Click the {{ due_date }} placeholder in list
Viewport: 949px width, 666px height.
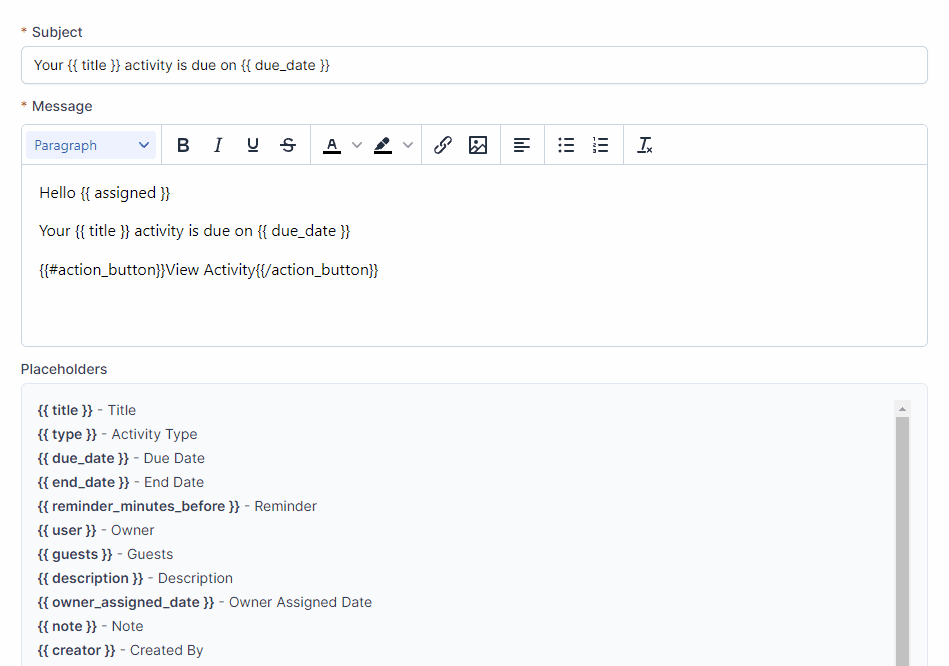83,458
